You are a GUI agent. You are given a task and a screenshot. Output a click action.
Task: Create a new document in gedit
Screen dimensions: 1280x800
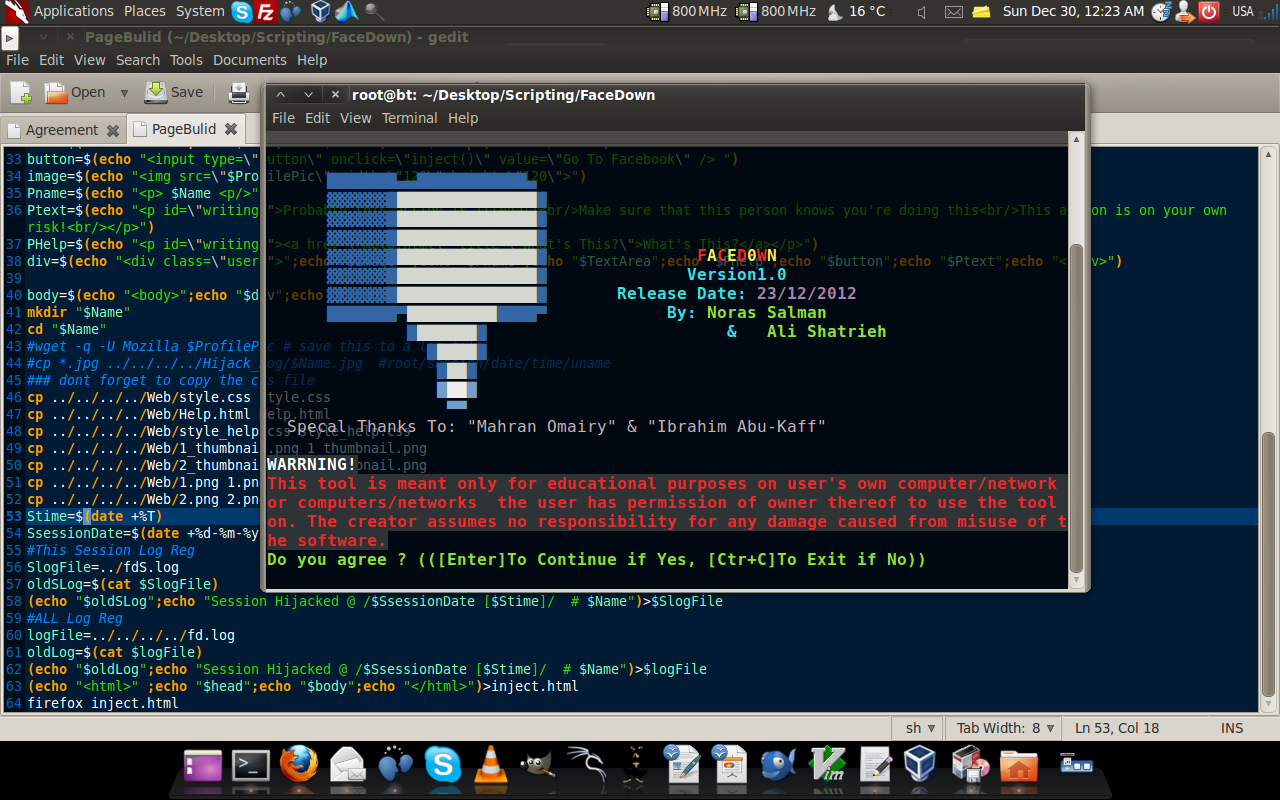point(20,91)
